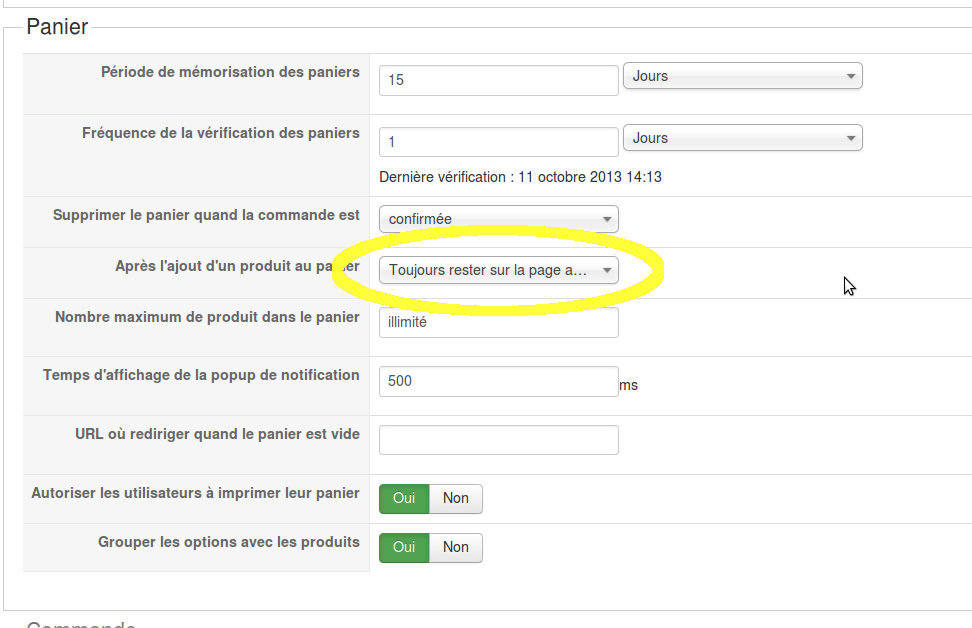Open the verification frequency 'Jours' unit dropdown
The width and height of the screenshot is (972, 628).
[742, 138]
